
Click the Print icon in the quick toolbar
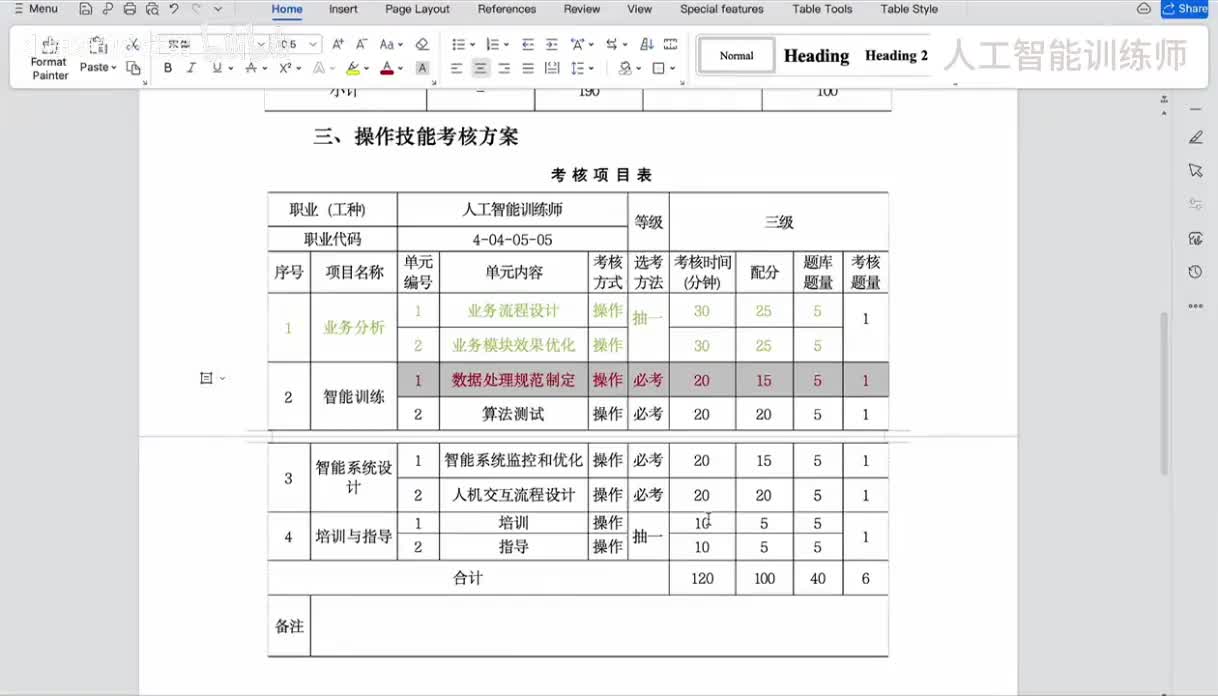[130, 9]
